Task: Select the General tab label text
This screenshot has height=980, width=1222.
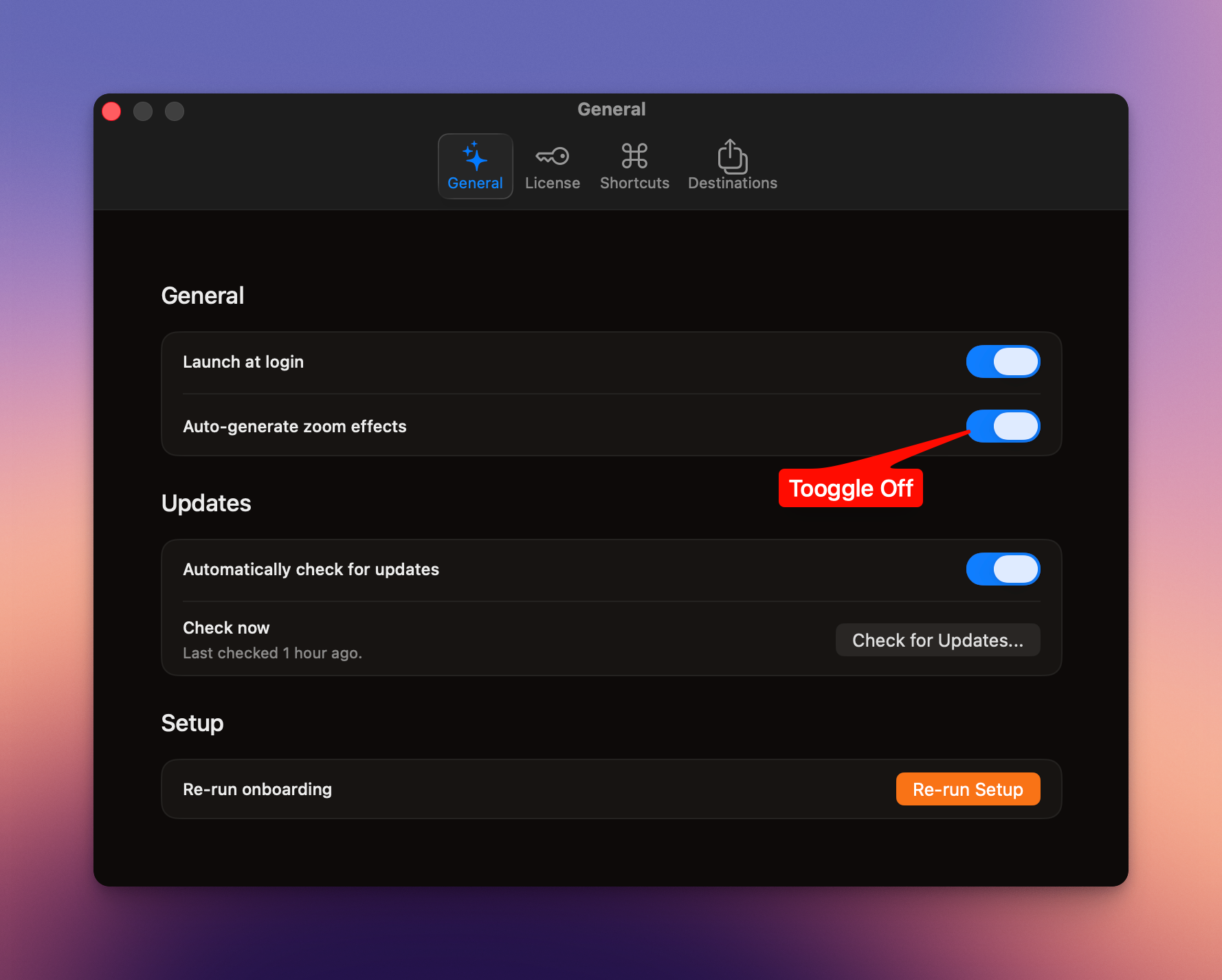Action: (475, 183)
